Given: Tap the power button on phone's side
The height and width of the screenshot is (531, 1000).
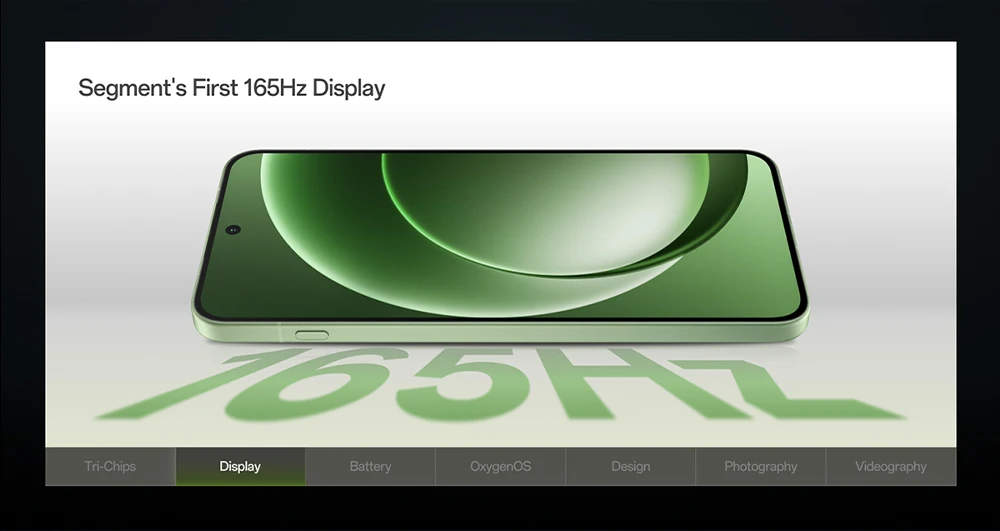Looking at the screenshot, I should (312, 335).
